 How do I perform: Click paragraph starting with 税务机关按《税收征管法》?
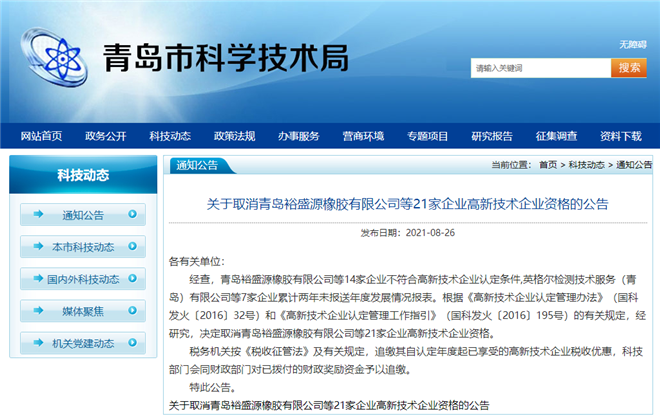coord(406,360)
